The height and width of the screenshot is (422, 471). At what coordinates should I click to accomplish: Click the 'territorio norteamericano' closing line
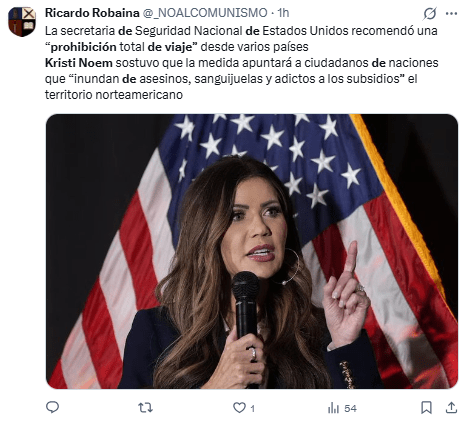114,95
